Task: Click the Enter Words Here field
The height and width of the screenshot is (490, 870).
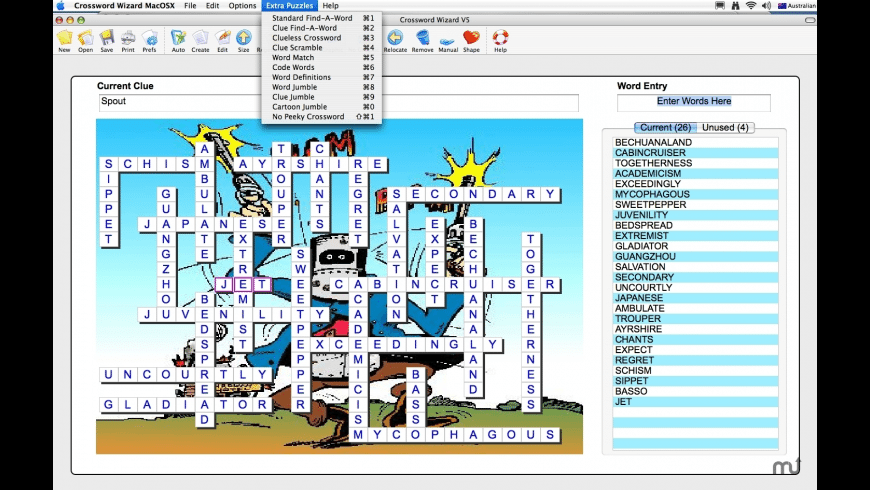Action: (694, 103)
